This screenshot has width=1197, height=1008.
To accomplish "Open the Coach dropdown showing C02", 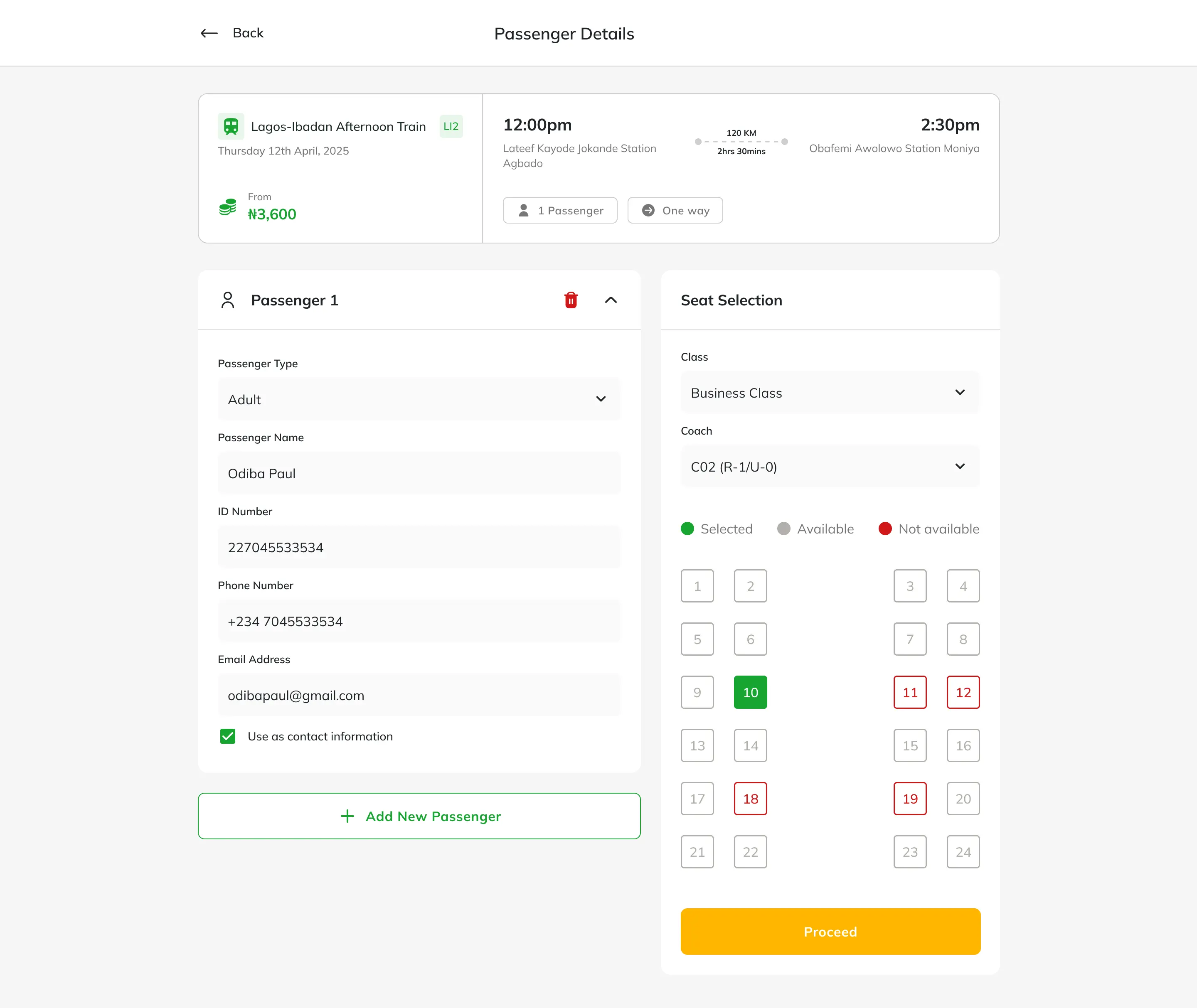I will click(x=830, y=466).
